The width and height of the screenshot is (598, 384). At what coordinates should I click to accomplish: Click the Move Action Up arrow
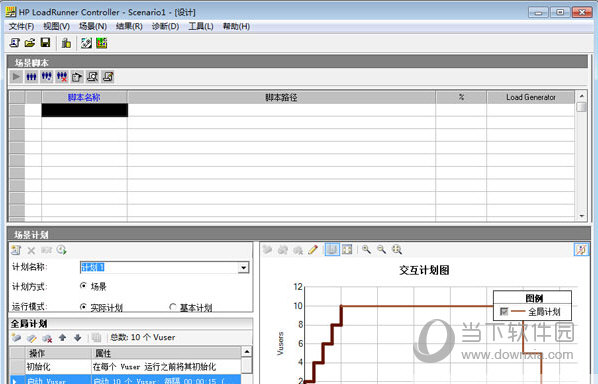click(x=63, y=337)
